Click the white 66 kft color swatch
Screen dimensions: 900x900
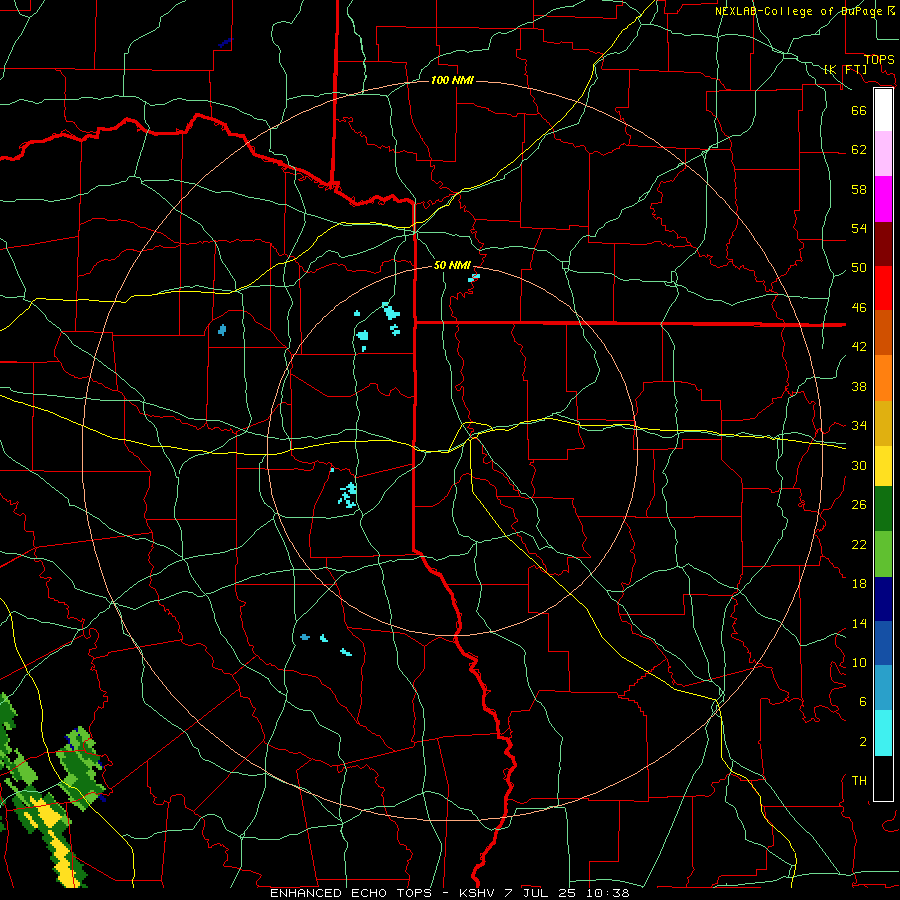click(x=883, y=110)
